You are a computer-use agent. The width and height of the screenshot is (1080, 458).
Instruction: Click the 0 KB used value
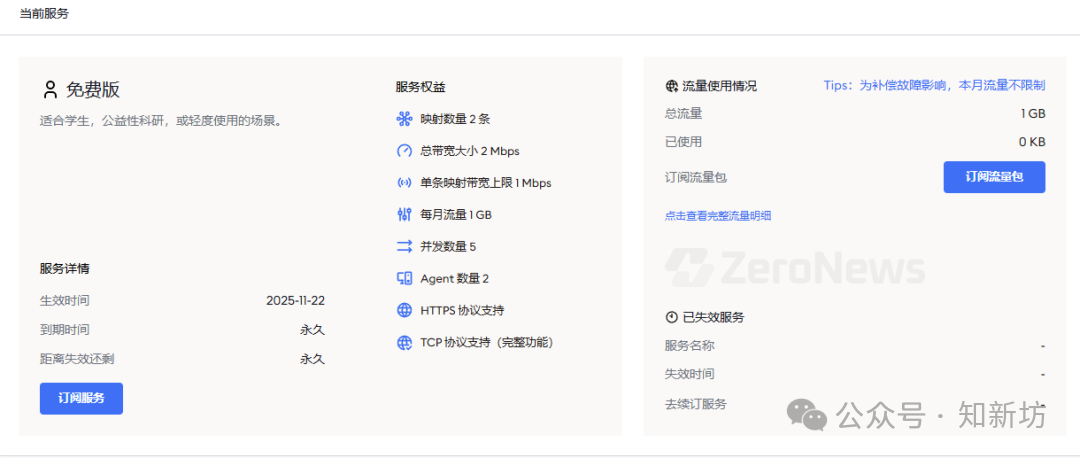pyautogui.click(x=1032, y=142)
